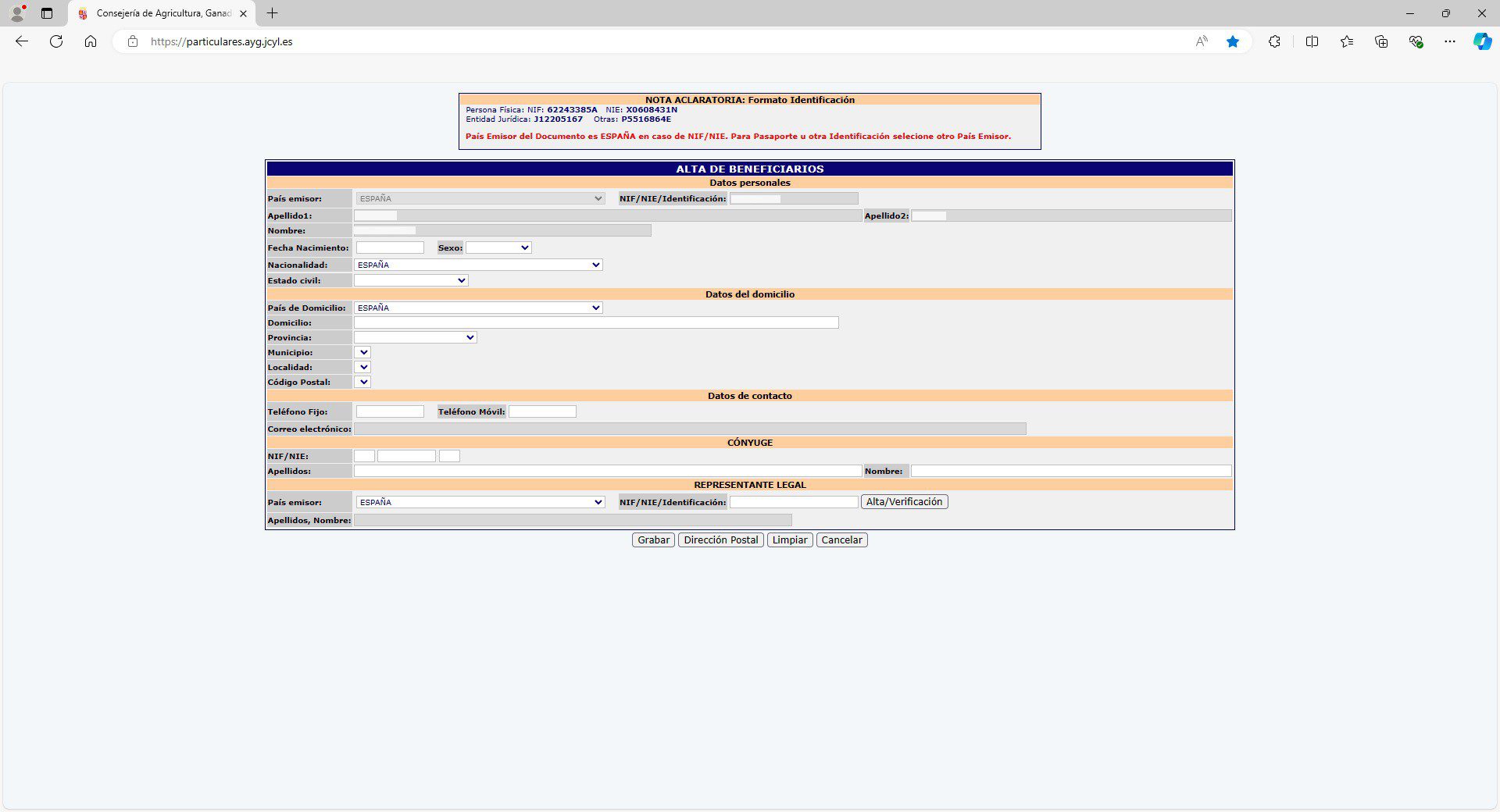1500x812 pixels.
Task: Click the Cónyuge Nombre field
Action: click(x=1071, y=471)
